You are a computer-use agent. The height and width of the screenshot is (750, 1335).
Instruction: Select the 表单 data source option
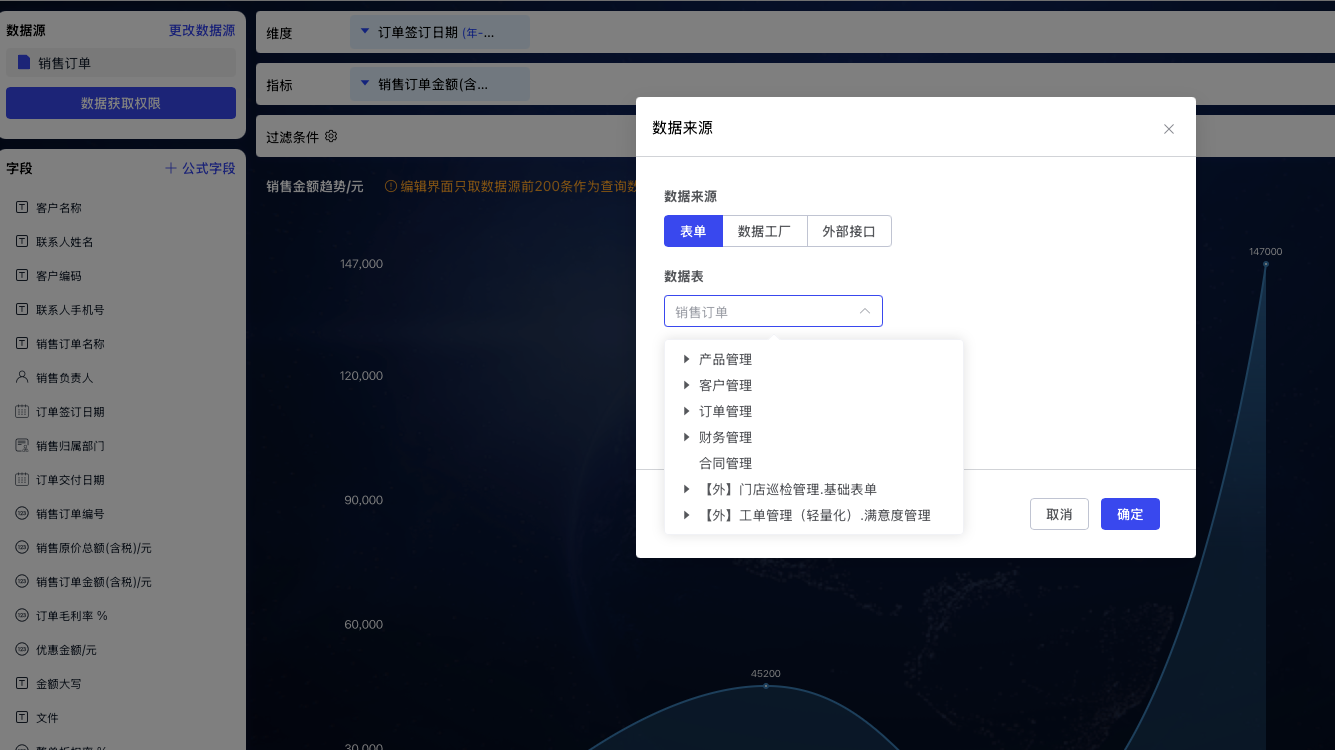[693, 231]
